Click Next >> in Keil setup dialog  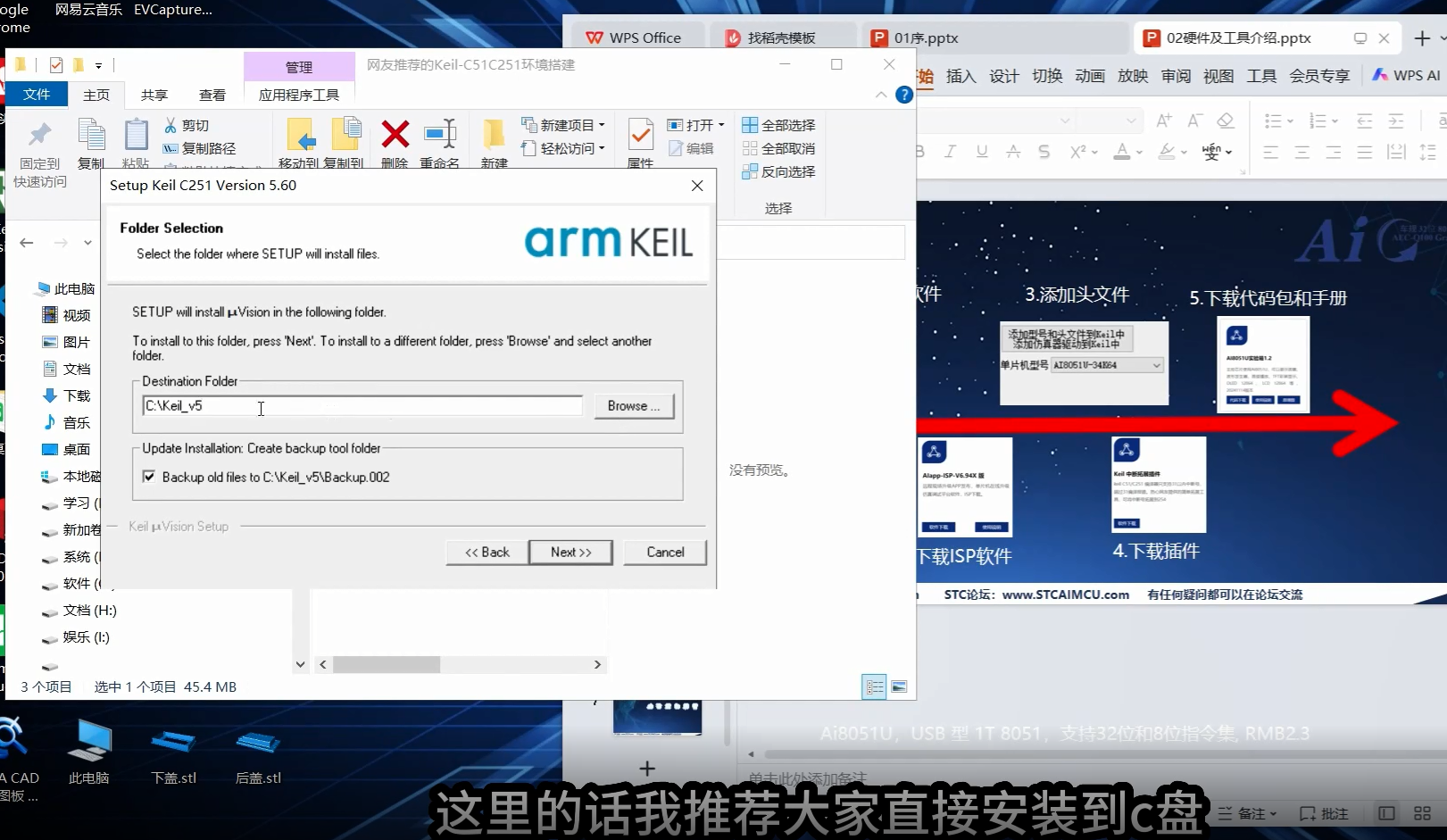(571, 552)
